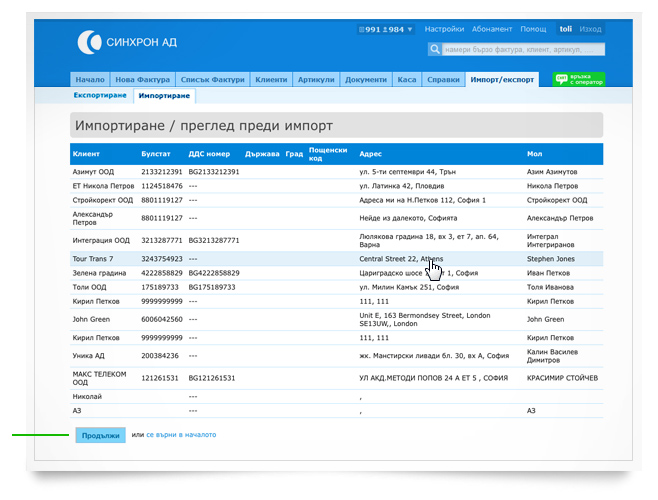Switch to the Списък Фактури tab
The height and width of the screenshot is (500, 658).
pos(211,80)
